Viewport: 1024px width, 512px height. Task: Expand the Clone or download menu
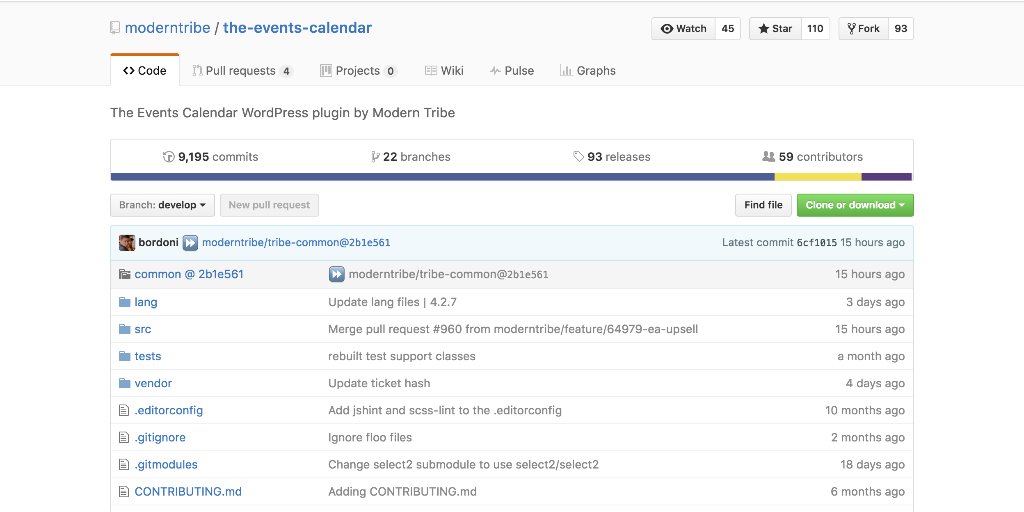855,205
